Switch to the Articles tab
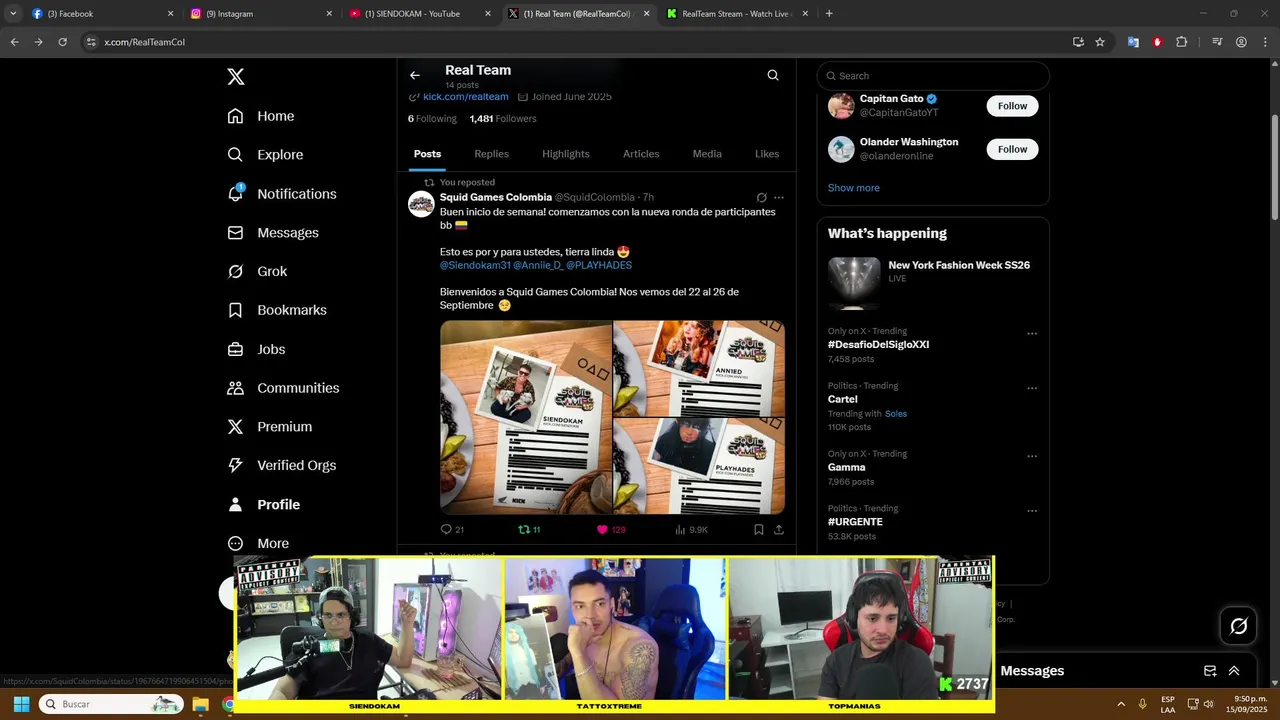Image resolution: width=1280 pixels, height=720 pixels. [641, 154]
